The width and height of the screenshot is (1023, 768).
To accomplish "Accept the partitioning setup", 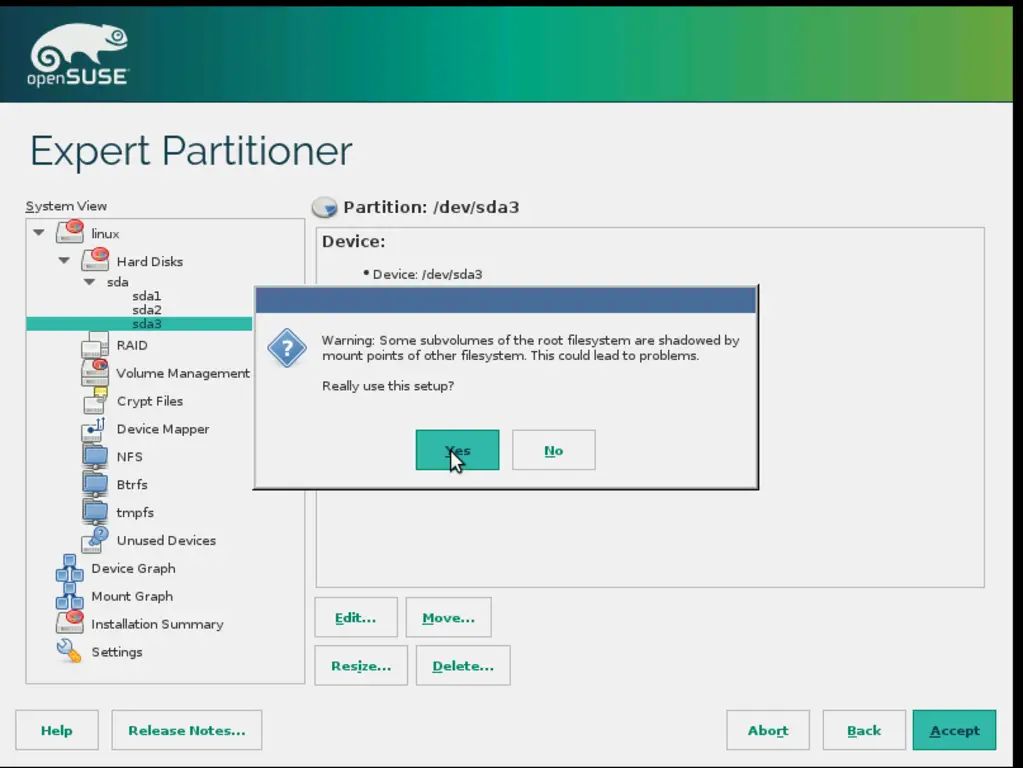I will coord(954,730).
